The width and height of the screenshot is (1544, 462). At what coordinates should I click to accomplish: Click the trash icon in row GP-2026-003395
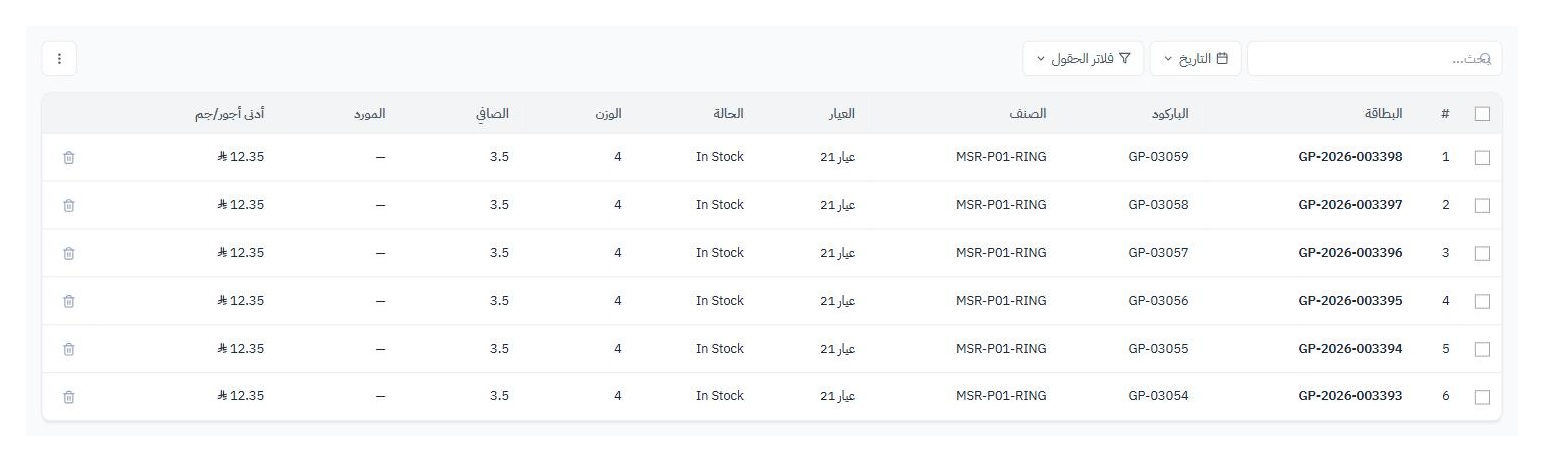69,301
